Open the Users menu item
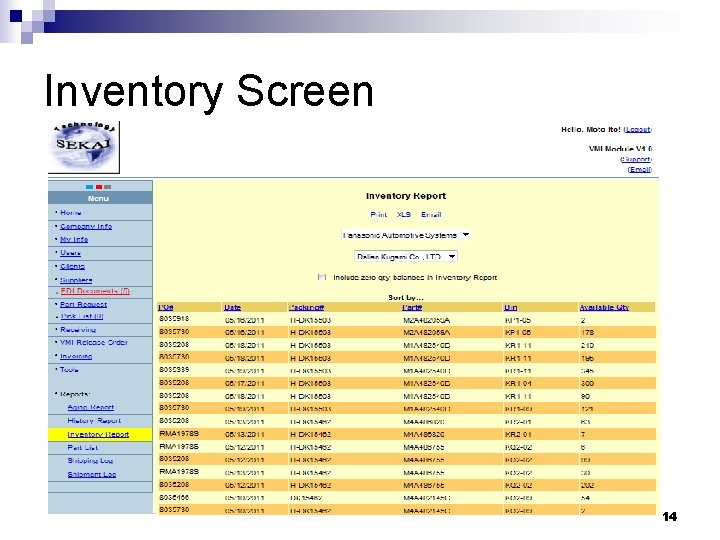 click(70, 253)
